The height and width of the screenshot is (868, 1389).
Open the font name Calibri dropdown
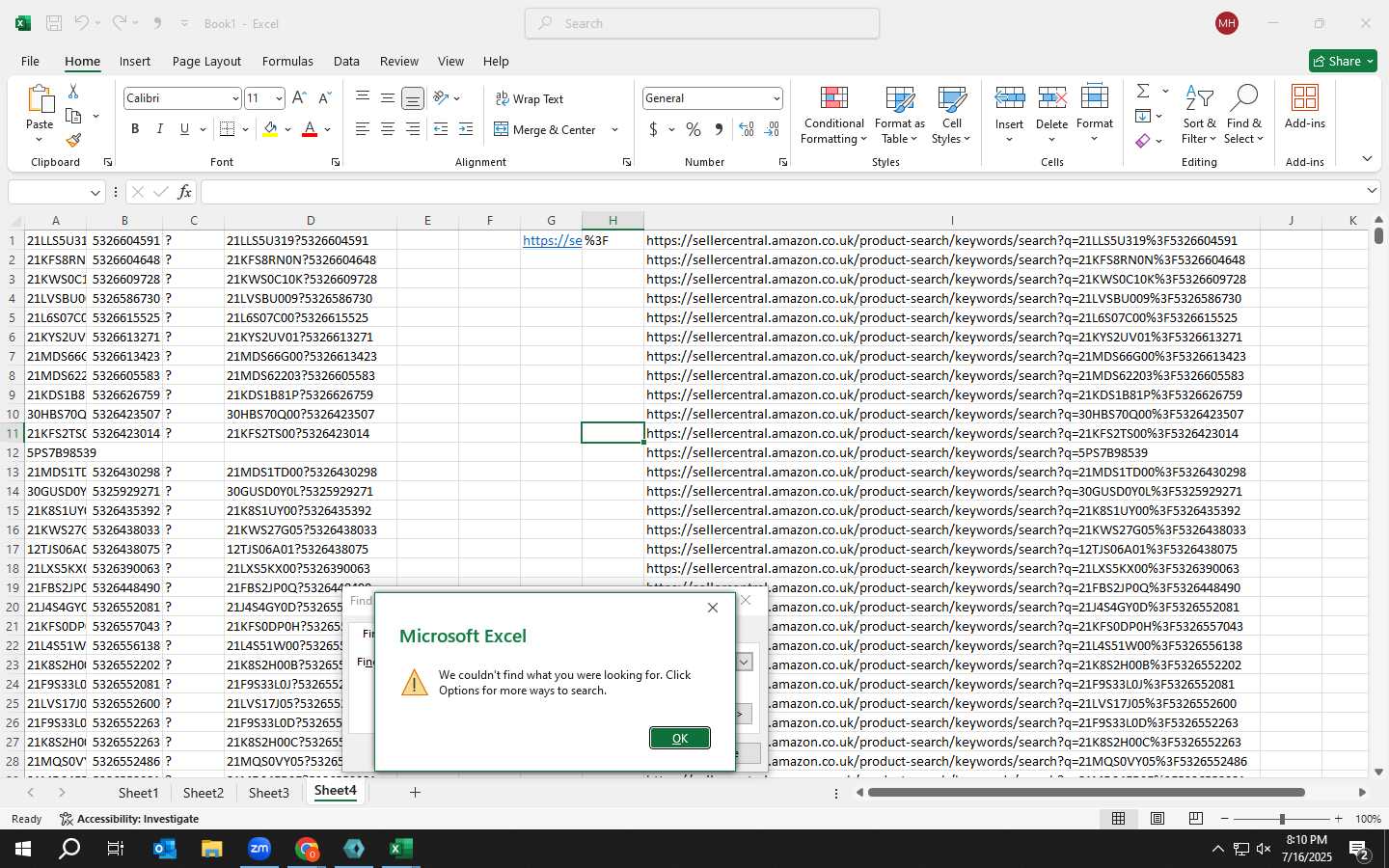click(235, 98)
